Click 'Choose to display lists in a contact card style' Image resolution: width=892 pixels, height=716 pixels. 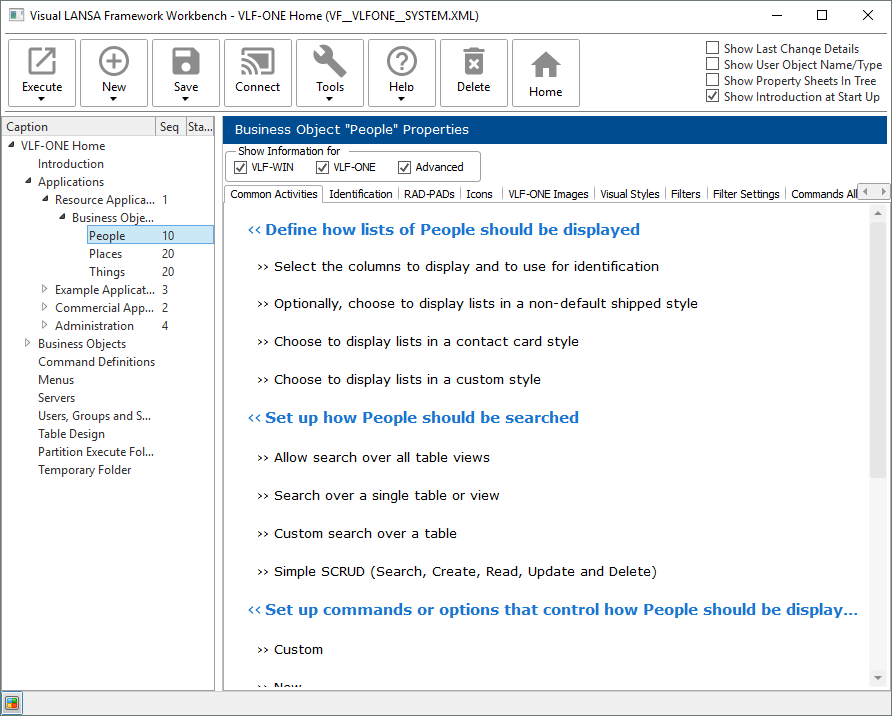[x=425, y=342]
